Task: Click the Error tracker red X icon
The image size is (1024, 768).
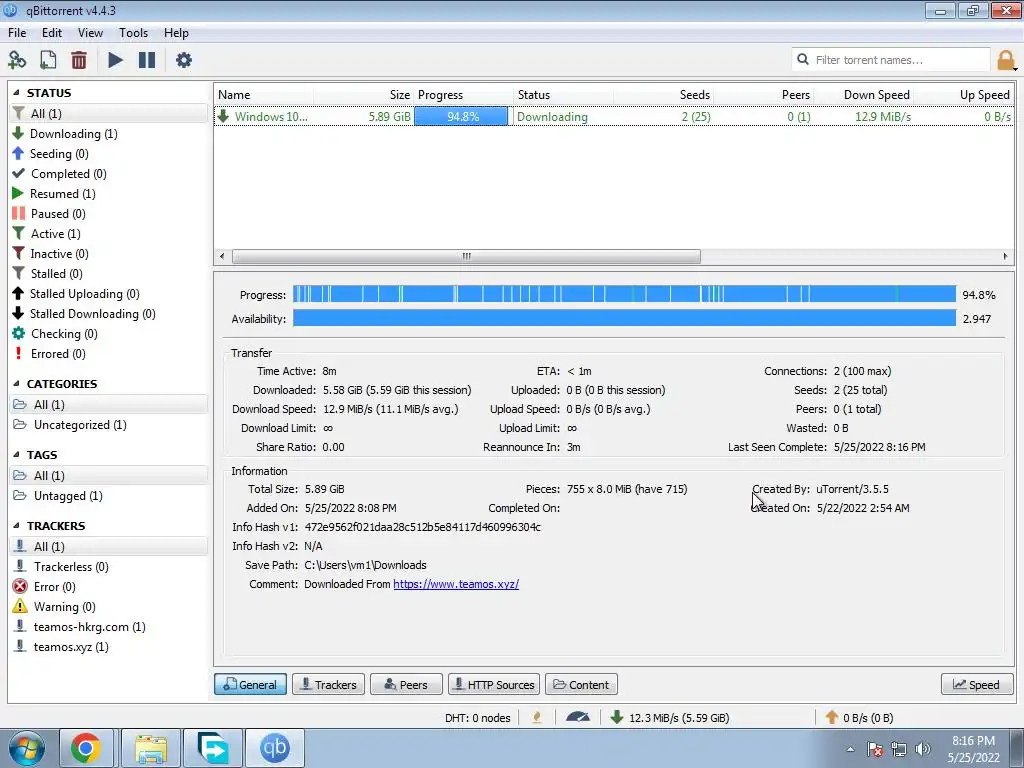Action: (x=20, y=586)
